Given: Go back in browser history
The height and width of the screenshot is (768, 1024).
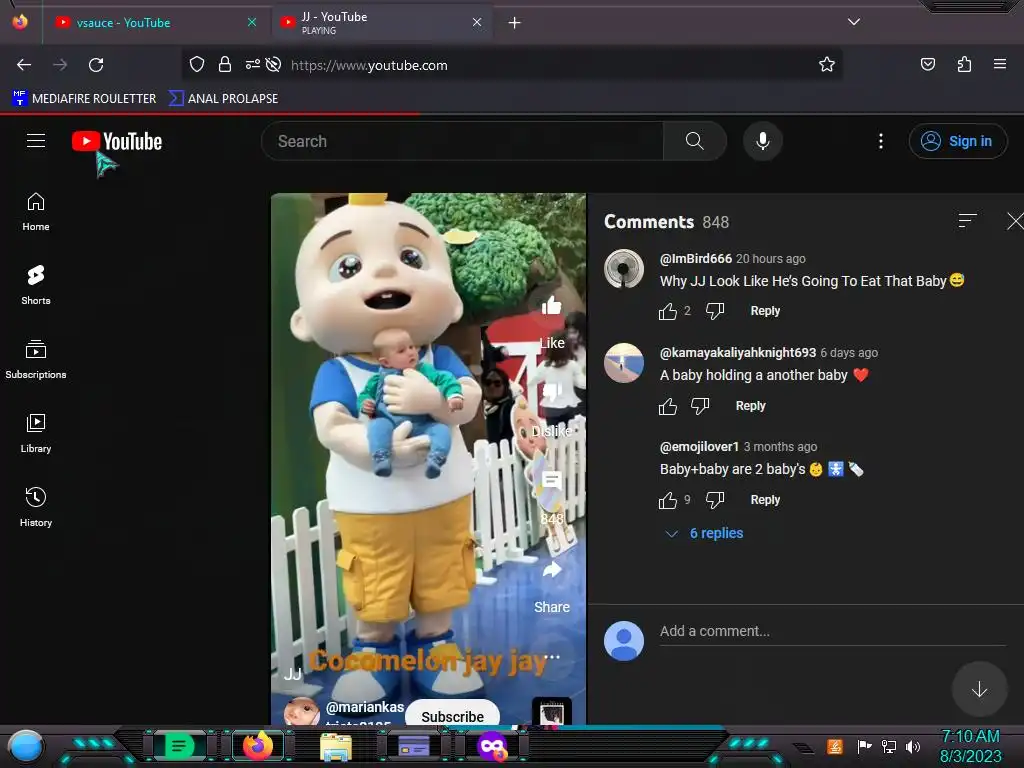Looking at the screenshot, I should tap(24, 65).
